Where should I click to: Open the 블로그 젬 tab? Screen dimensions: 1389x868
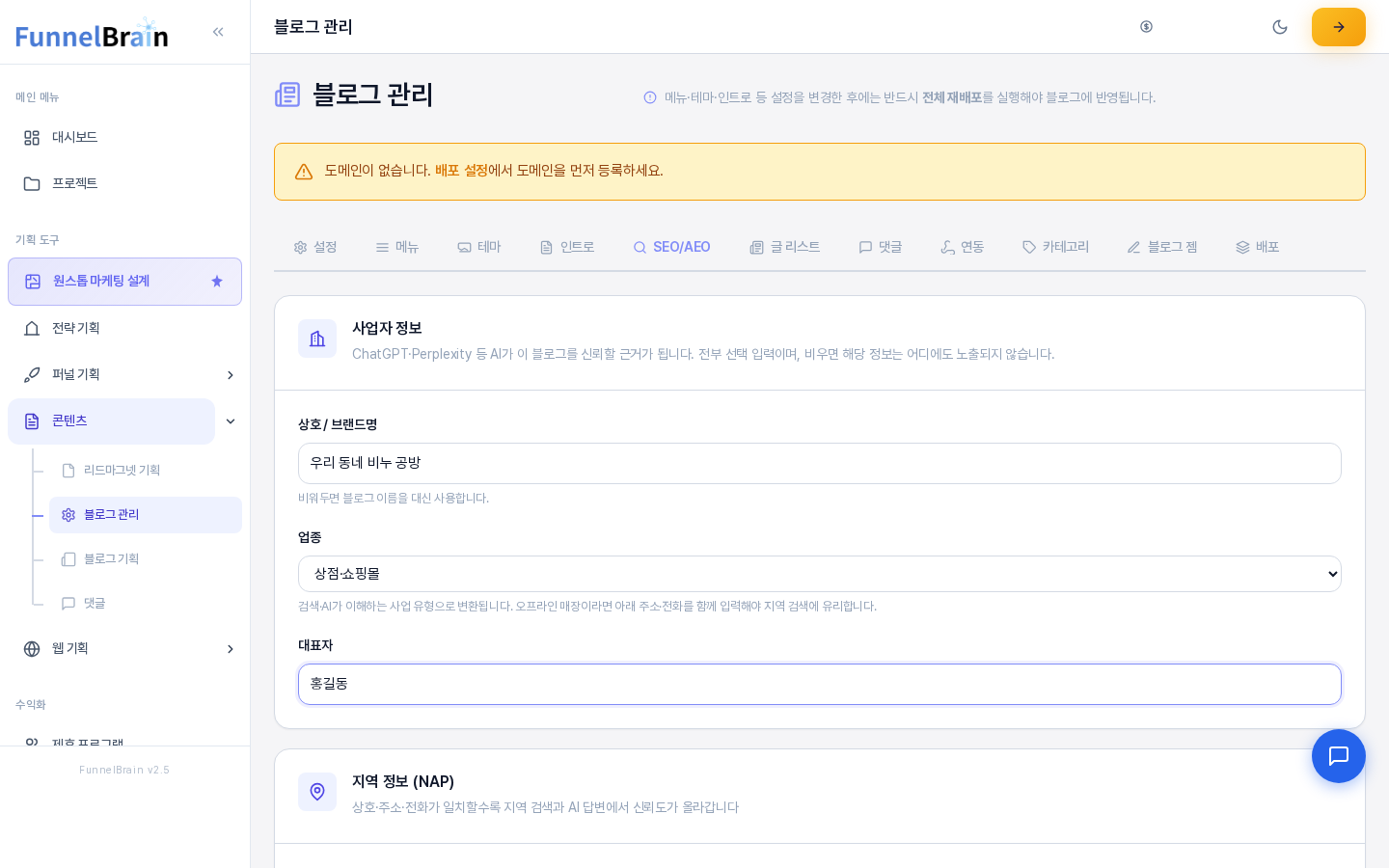(x=1162, y=247)
